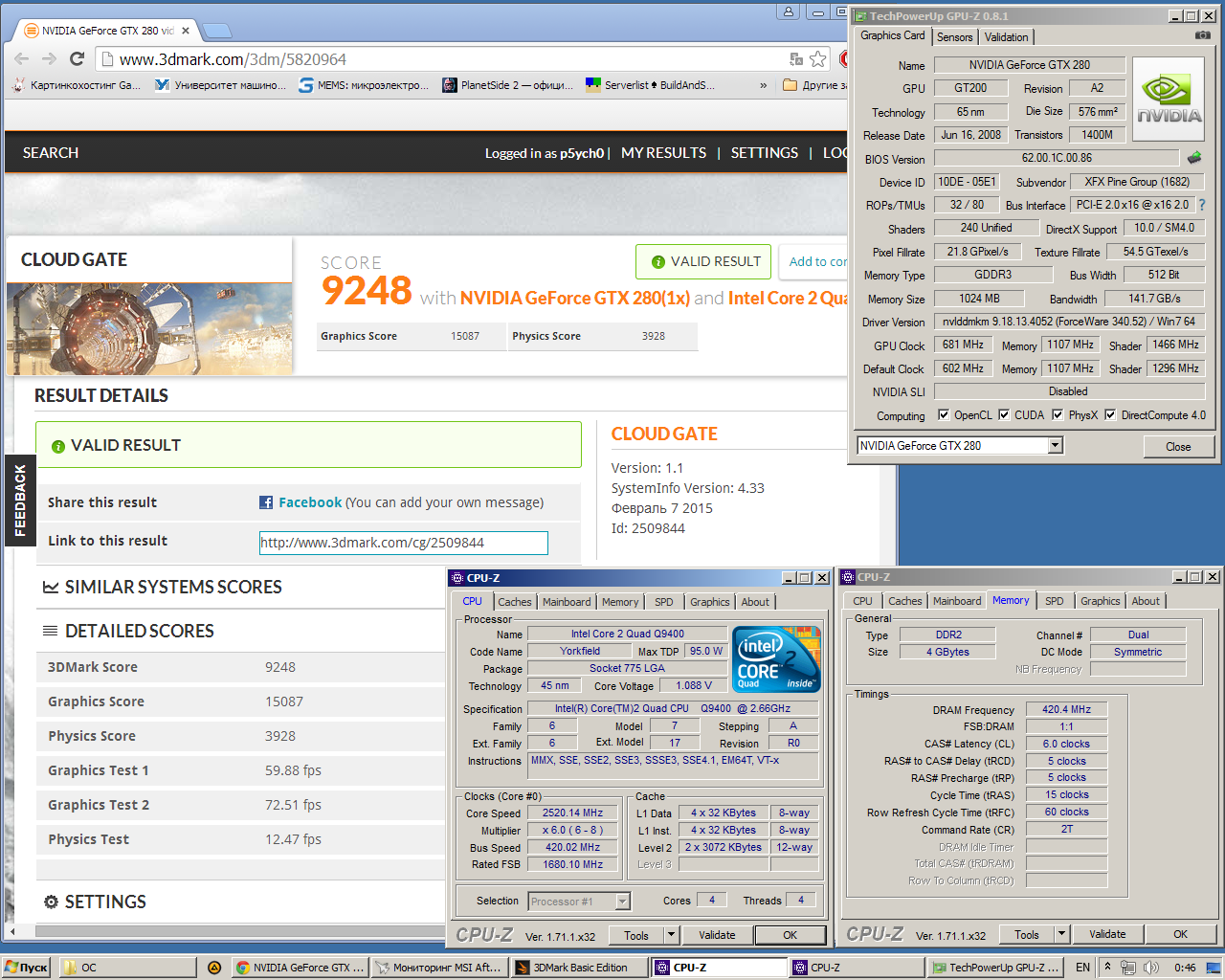Viewport: 1225px width, 980px height.
Task: Open SPD tab in right CPU-Z window
Action: click(x=1055, y=601)
